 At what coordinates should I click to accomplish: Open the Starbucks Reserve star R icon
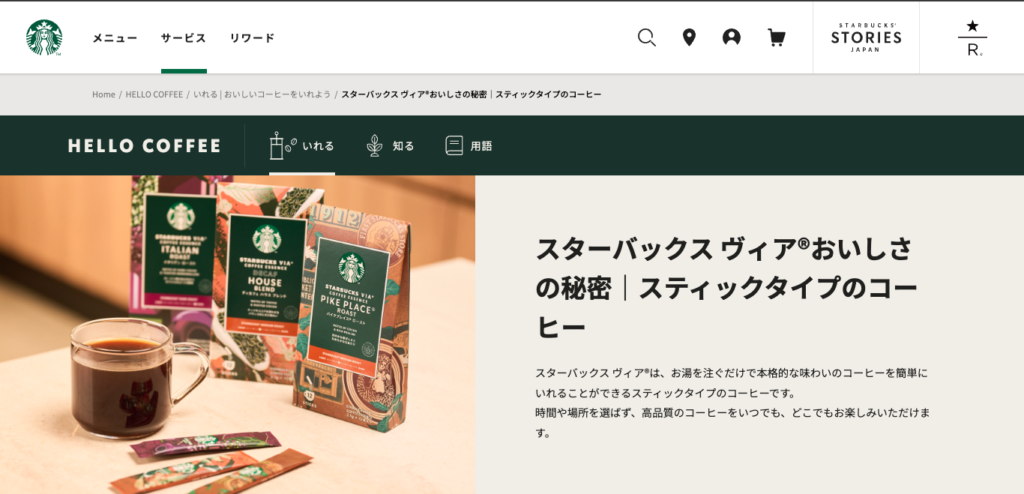coord(972,38)
